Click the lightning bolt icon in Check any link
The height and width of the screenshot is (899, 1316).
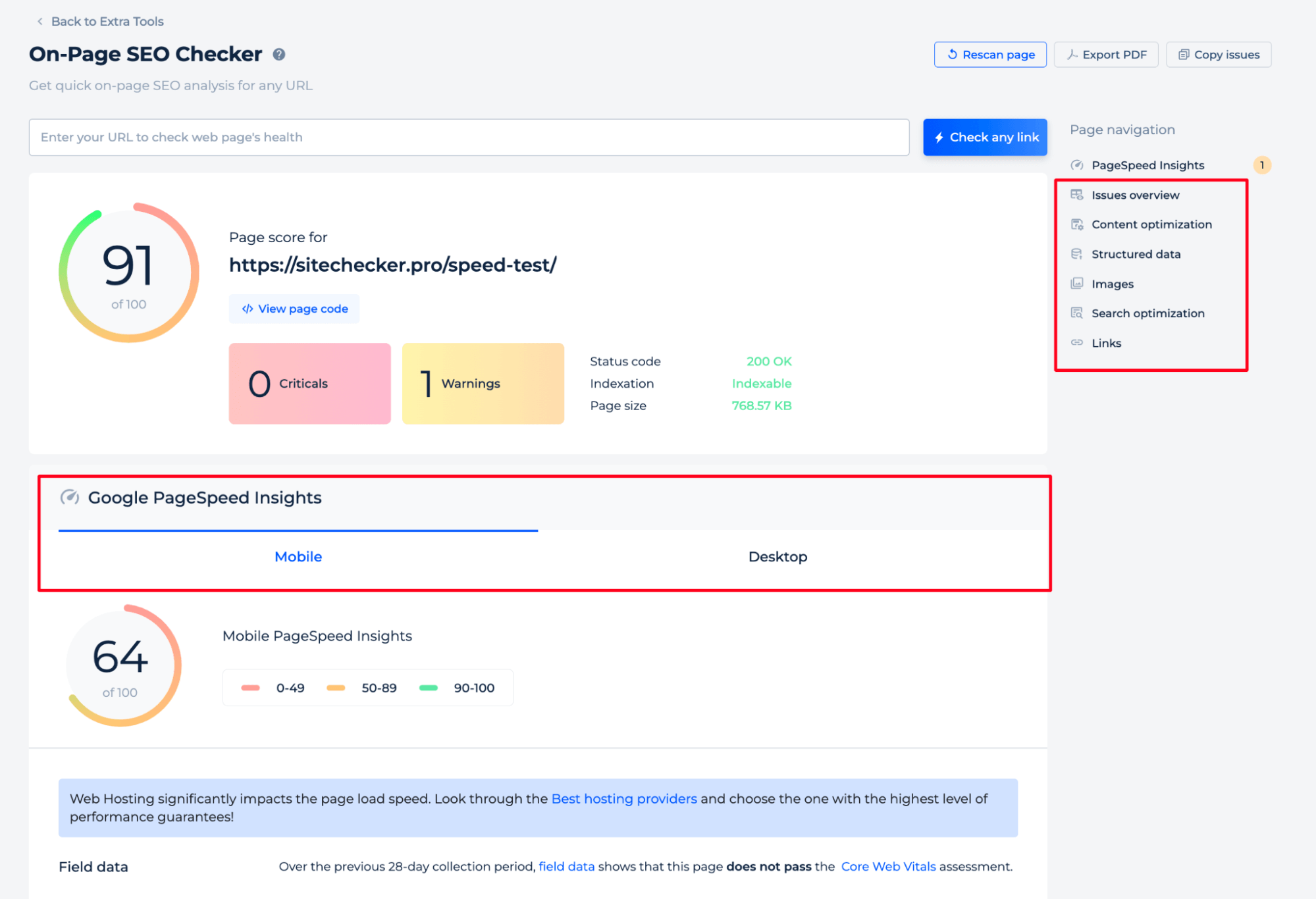tap(939, 138)
